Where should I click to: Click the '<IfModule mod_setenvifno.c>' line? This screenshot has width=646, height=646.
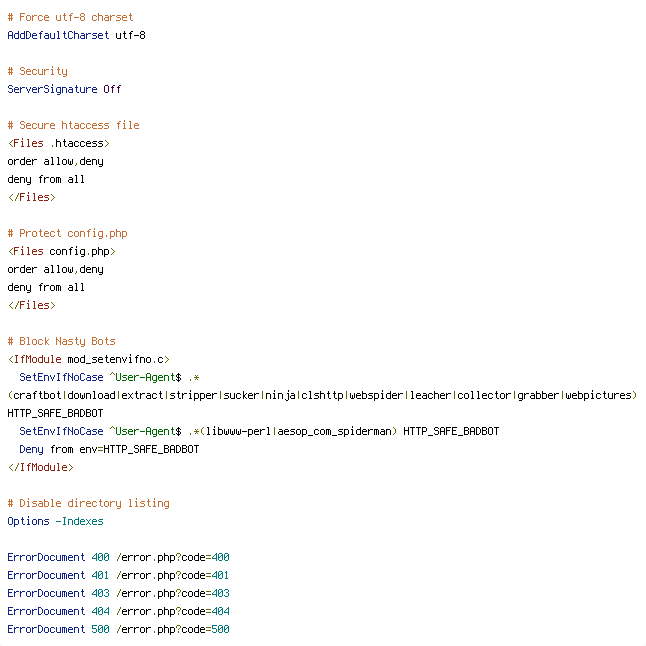(89, 360)
